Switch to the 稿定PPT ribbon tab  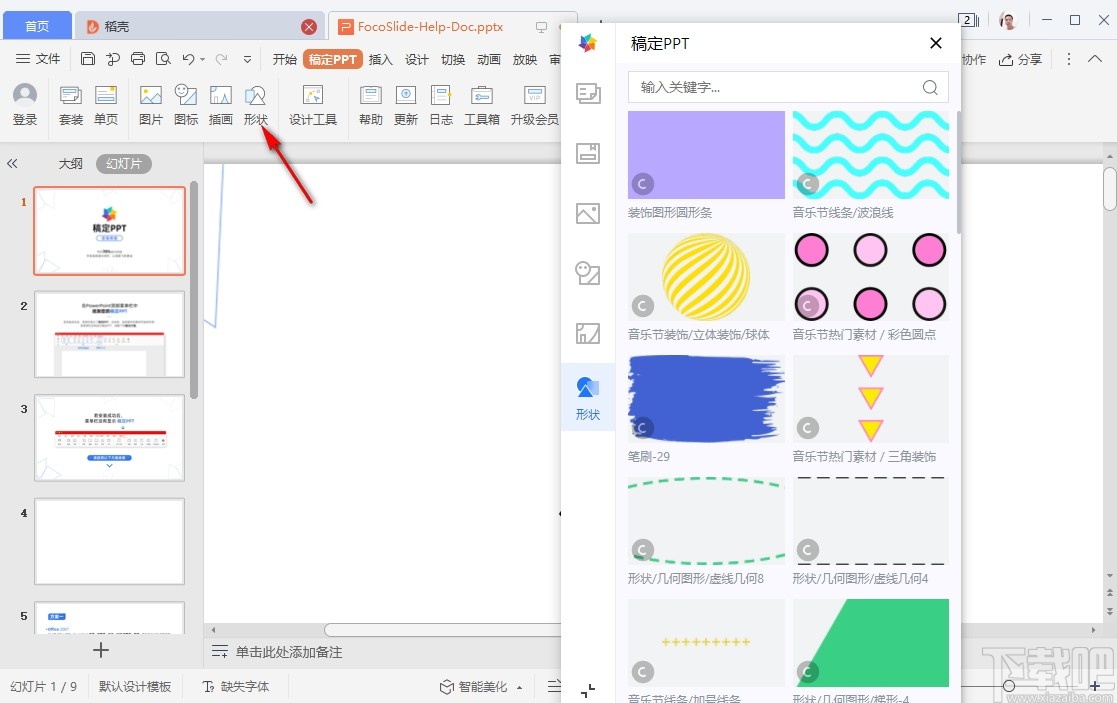tap(332, 59)
